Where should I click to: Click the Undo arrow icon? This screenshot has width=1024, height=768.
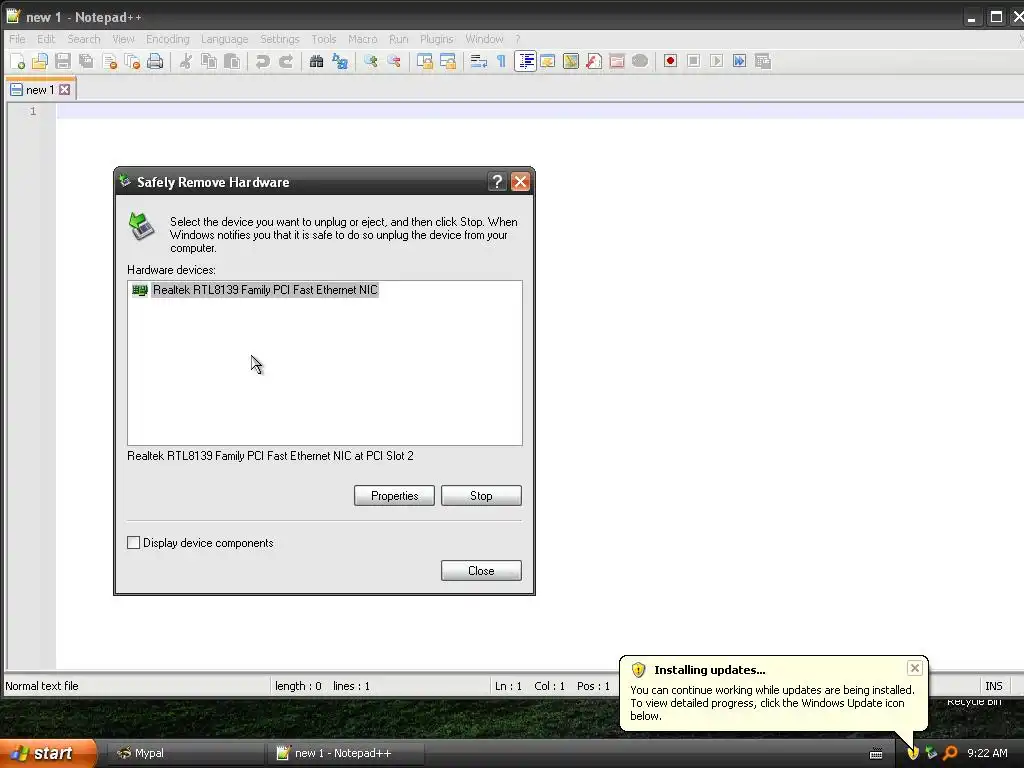(263, 61)
